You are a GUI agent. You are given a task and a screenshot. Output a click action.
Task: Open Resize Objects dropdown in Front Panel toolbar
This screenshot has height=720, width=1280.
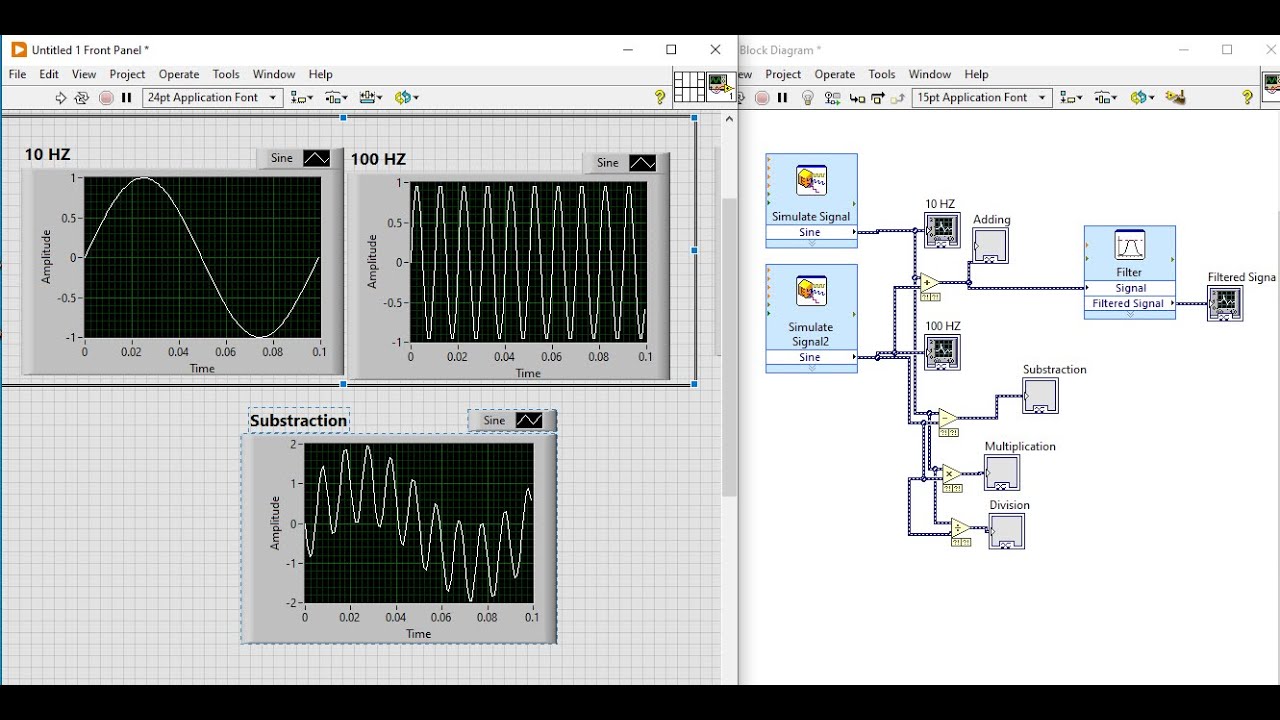click(x=371, y=98)
